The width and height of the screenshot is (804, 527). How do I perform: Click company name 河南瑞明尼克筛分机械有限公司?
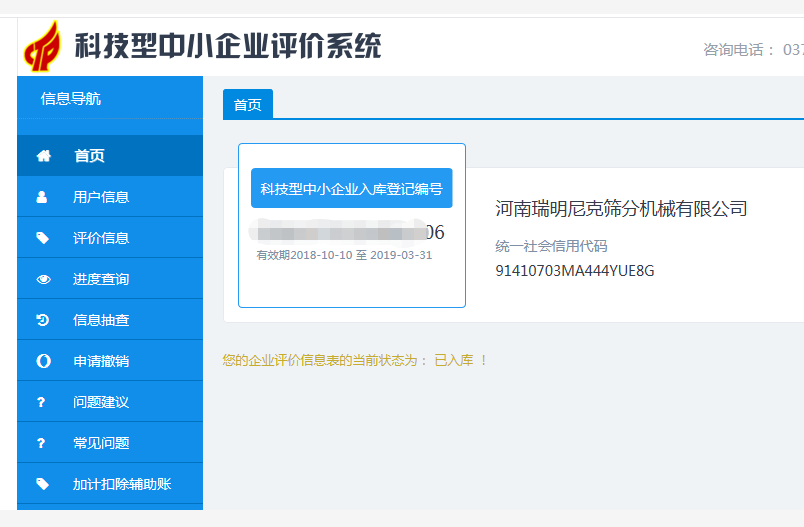[x=621, y=209]
